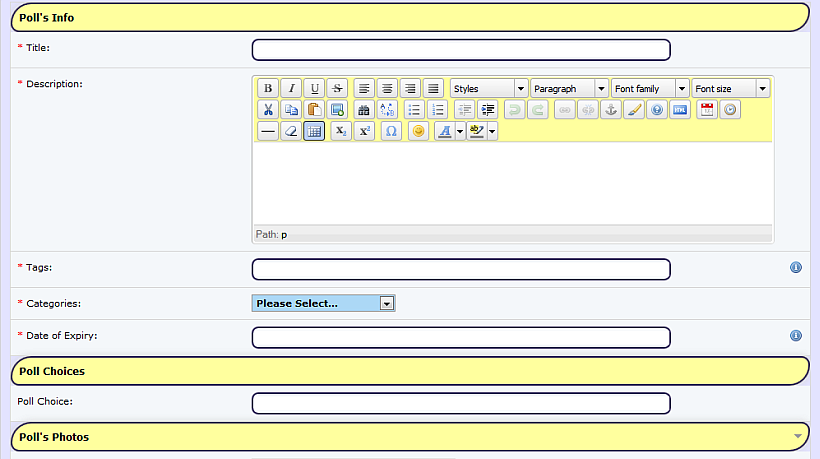Insert an emoticon using the smiley icon
This screenshot has height=459, width=820.
coord(419,131)
